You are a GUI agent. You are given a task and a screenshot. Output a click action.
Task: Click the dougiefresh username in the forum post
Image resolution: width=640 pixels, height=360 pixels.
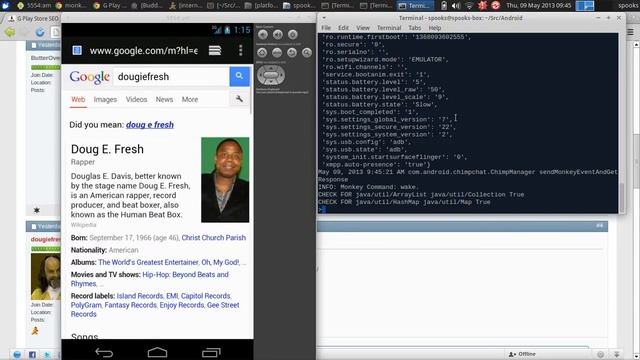pos(45,239)
